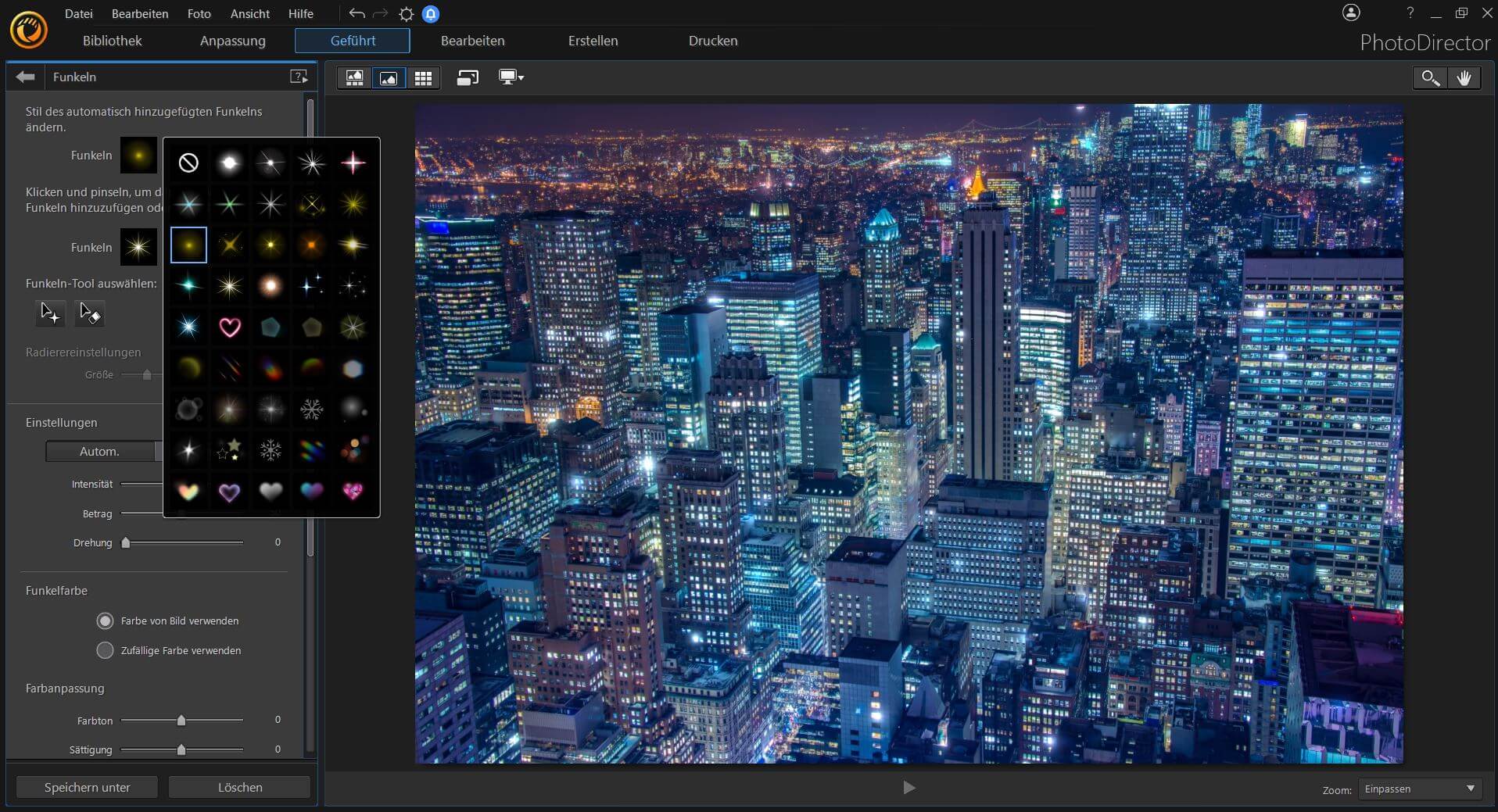Image resolution: width=1498 pixels, height=812 pixels.
Task: Switch to the Anpassung tab
Action: 233,41
